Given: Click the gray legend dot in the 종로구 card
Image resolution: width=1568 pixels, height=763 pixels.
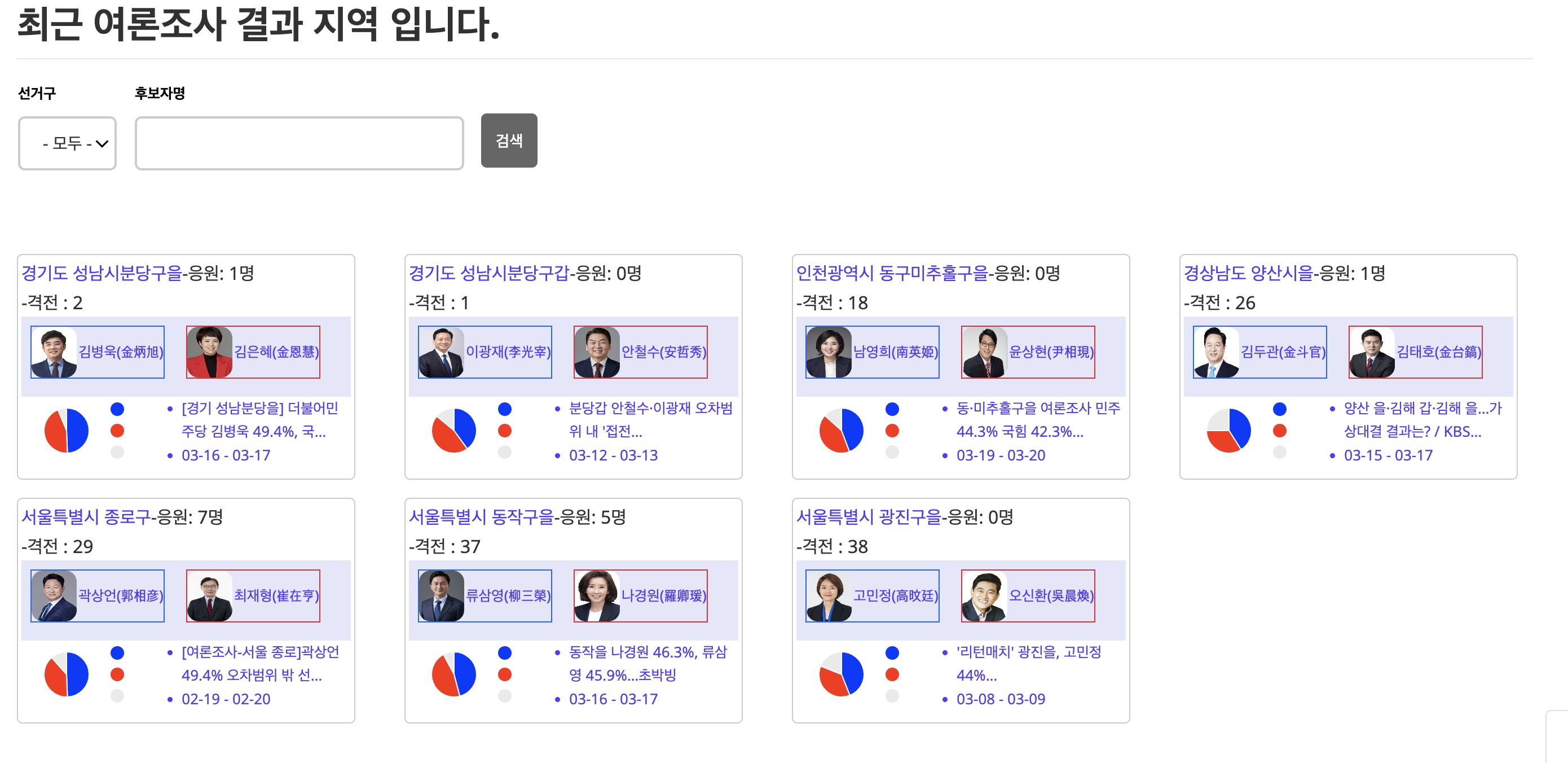Looking at the screenshot, I should [x=117, y=695].
